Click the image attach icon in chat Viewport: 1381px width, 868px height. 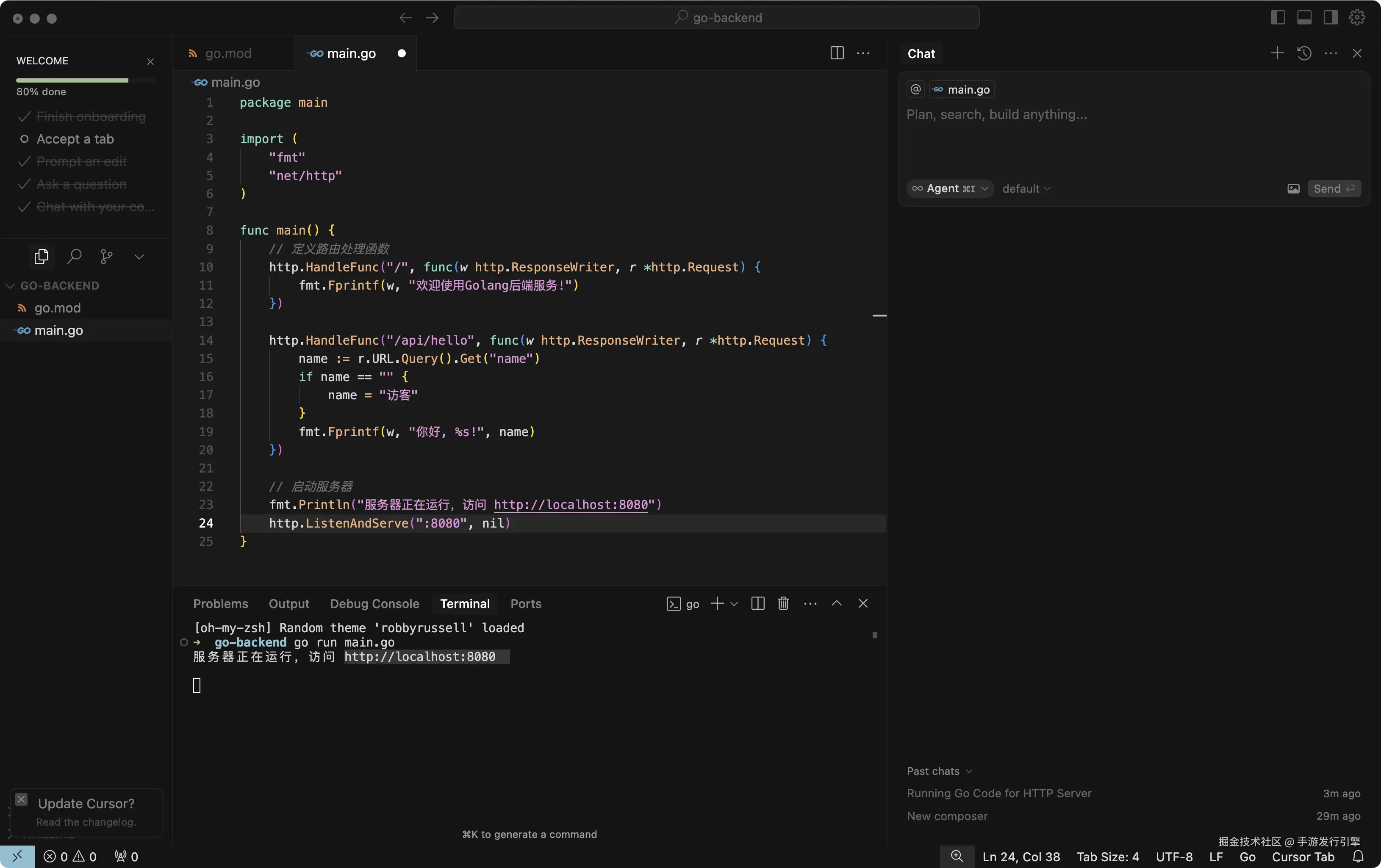tap(1293, 188)
